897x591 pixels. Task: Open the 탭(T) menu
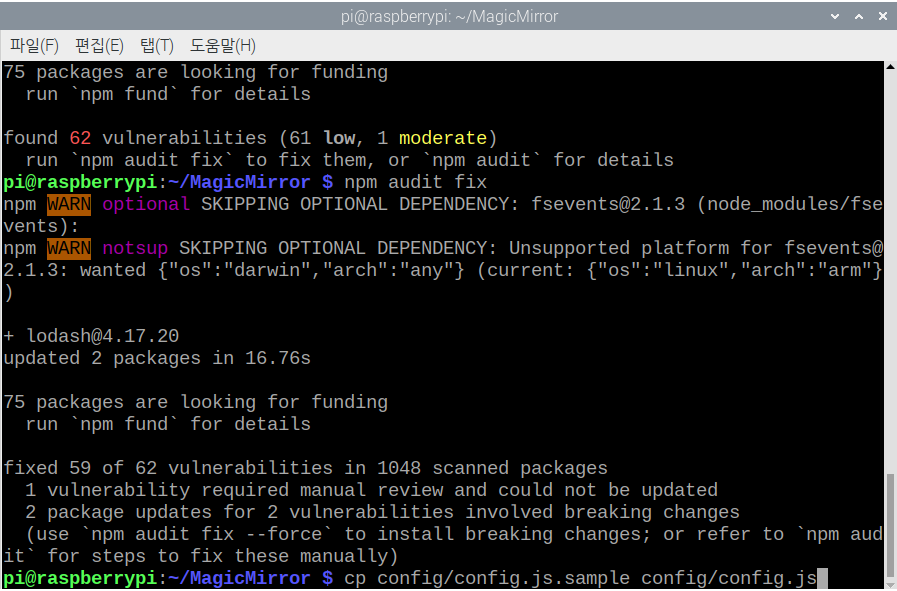[157, 46]
